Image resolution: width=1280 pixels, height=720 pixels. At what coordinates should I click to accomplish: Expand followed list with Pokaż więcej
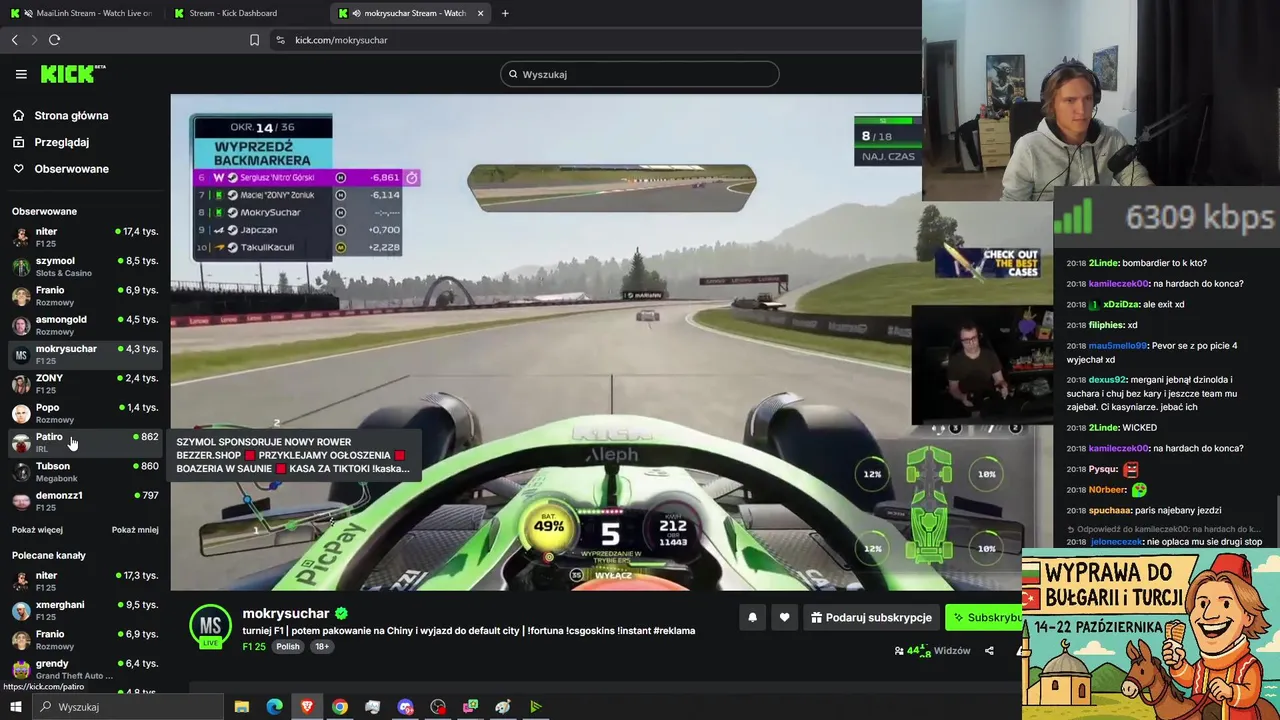click(37, 530)
